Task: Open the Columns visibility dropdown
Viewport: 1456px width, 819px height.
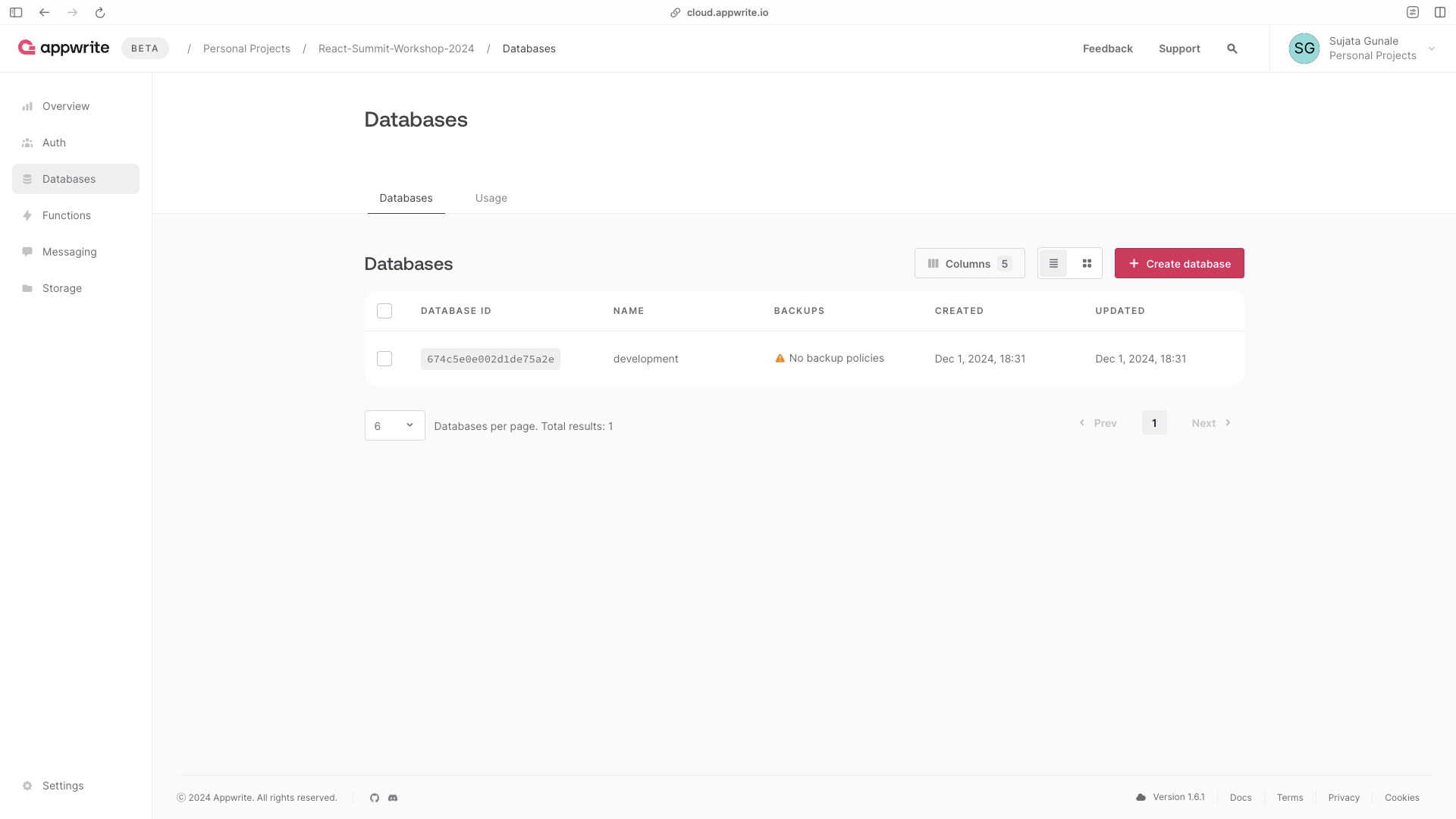Action: click(969, 263)
